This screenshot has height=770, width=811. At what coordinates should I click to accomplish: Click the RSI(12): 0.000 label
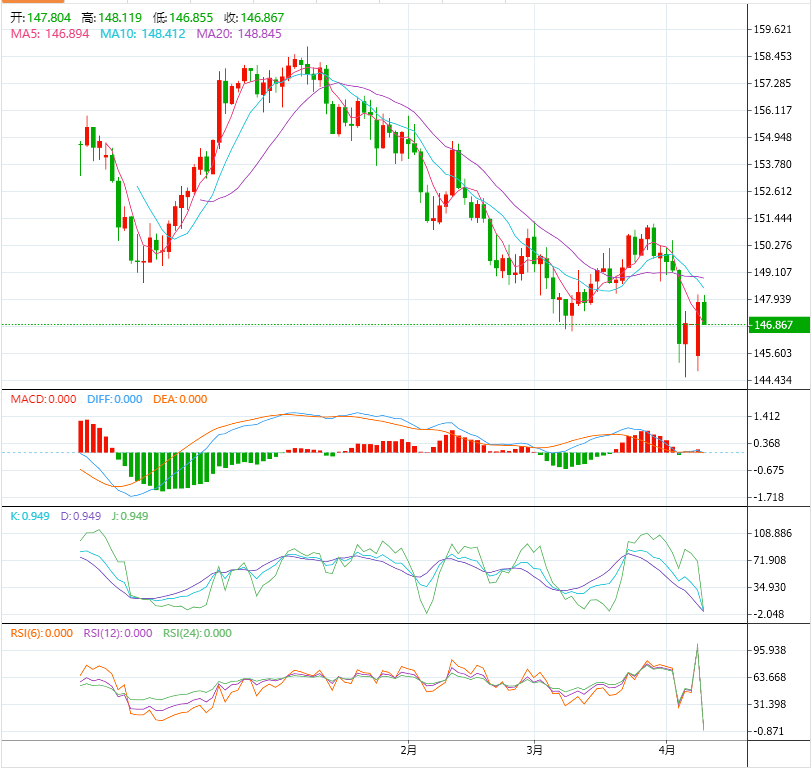pos(118,633)
